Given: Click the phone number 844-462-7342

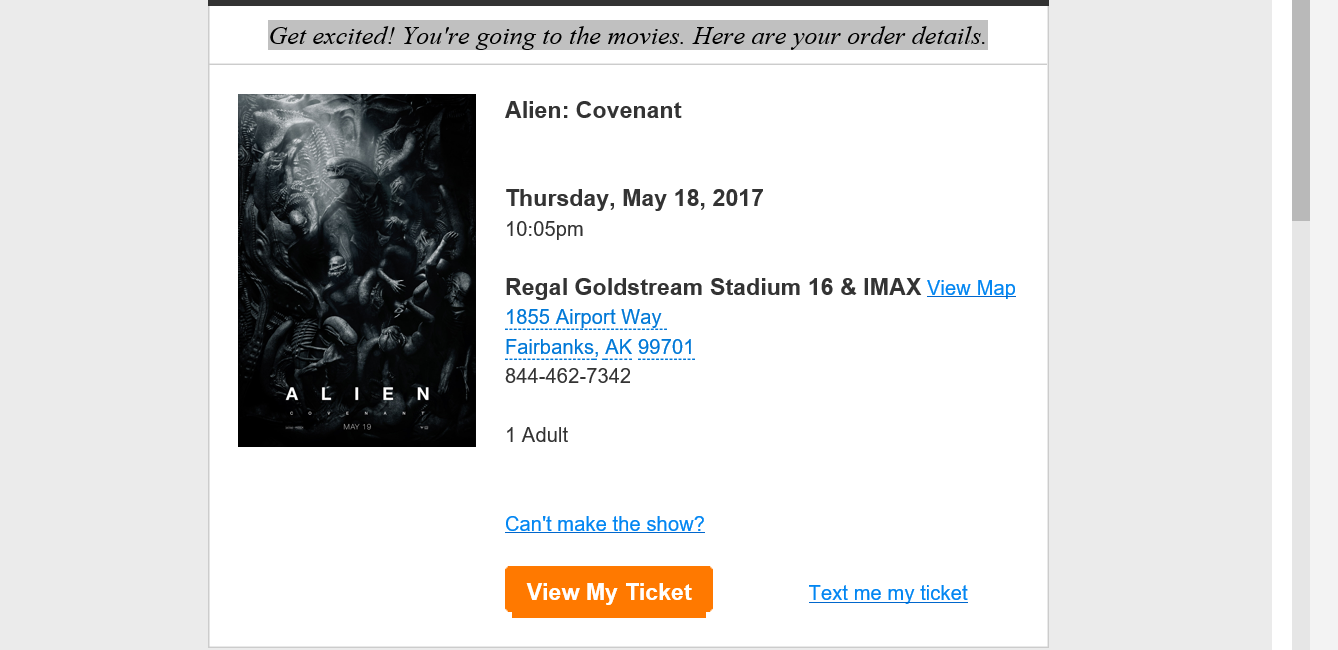Looking at the screenshot, I should coord(568,376).
